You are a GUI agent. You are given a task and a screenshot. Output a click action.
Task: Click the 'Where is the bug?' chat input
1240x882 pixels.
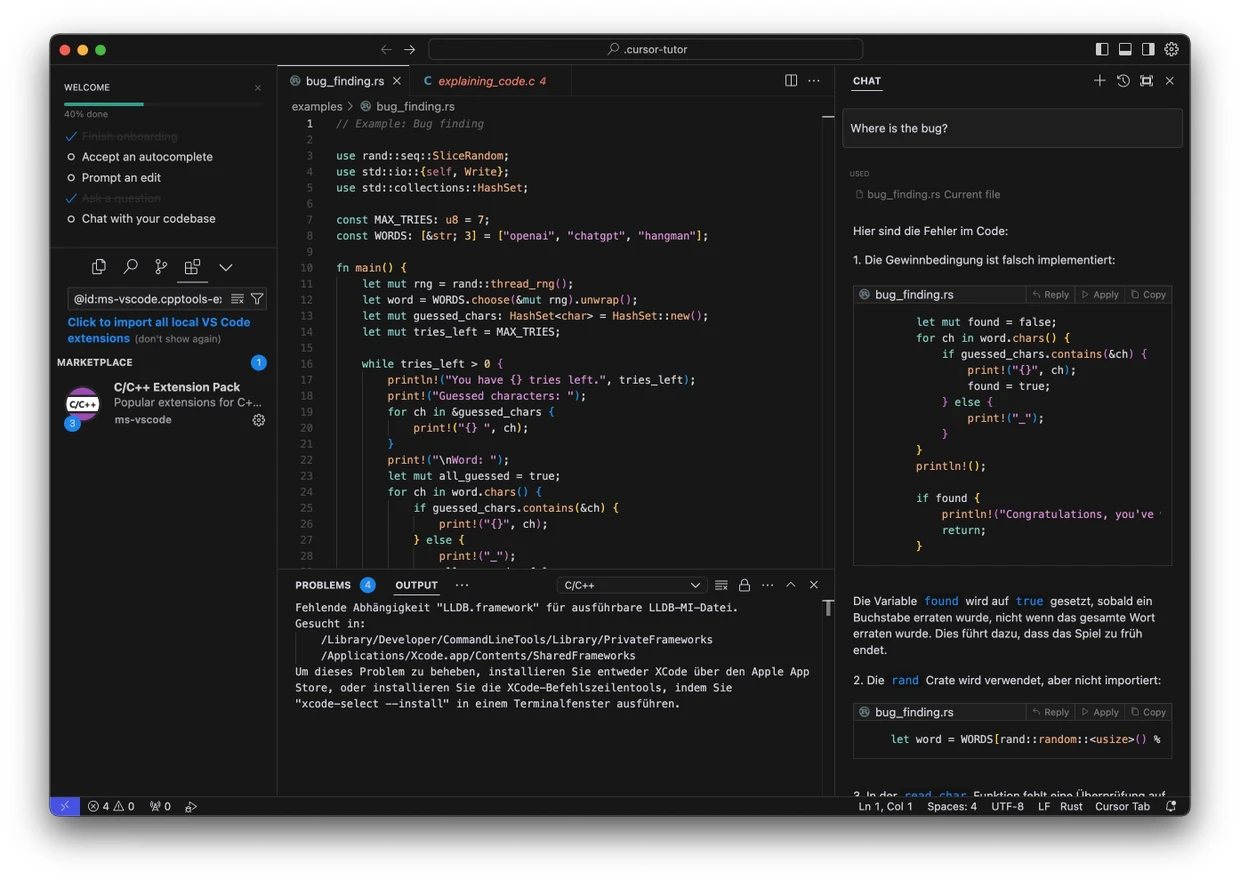[1012, 128]
